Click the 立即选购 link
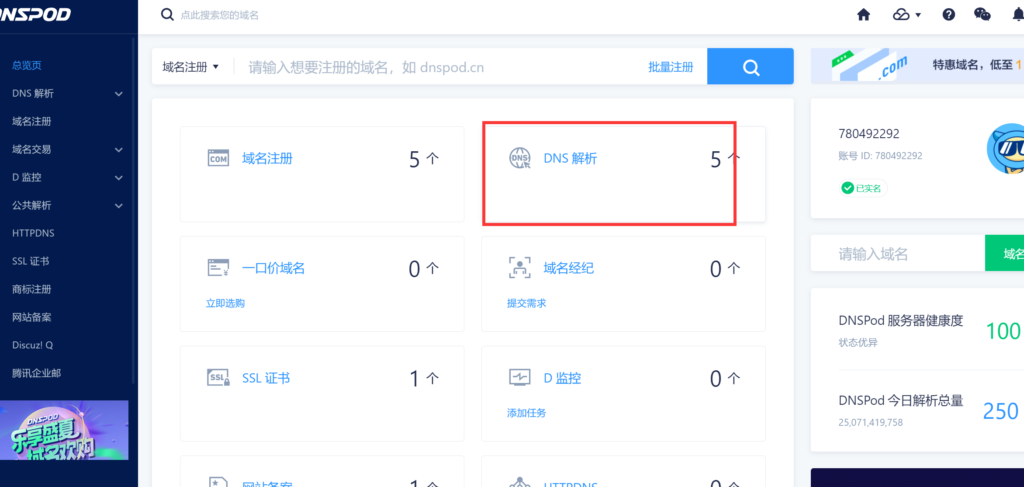 point(225,303)
